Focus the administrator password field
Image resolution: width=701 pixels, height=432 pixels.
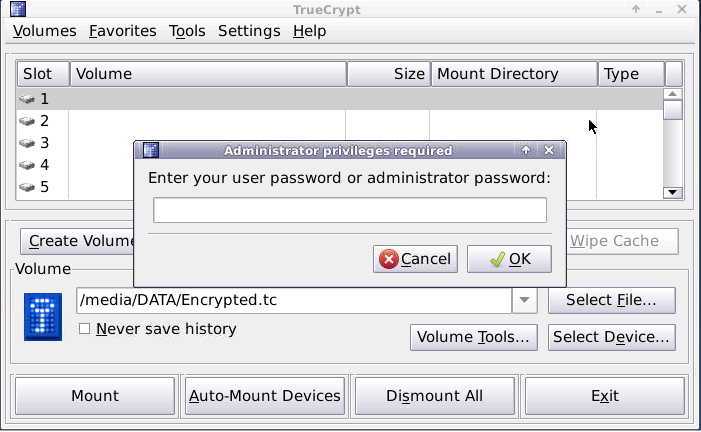point(349,210)
